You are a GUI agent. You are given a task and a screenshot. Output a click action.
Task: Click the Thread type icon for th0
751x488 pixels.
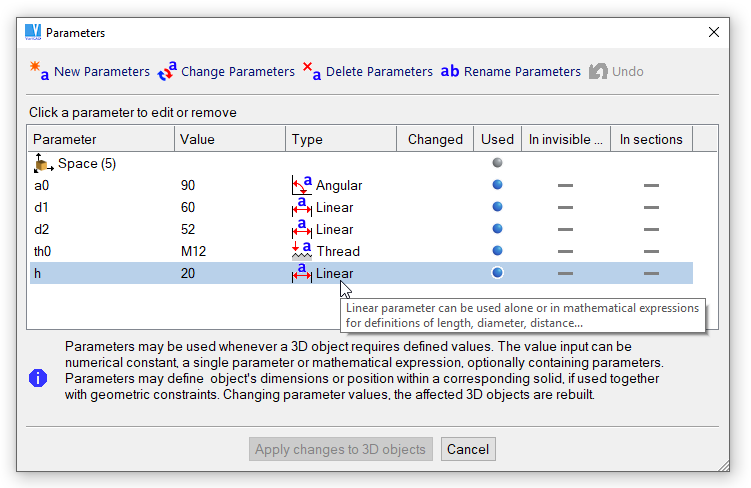pos(302,251)
